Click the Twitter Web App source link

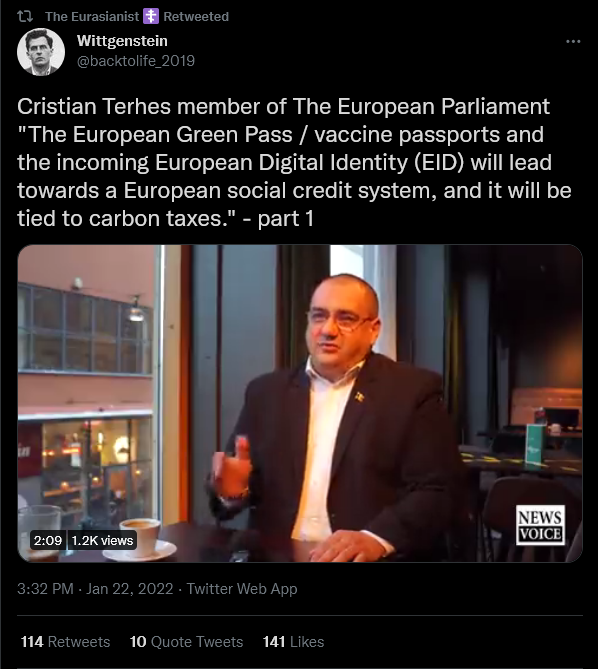(x=242, y=589)
